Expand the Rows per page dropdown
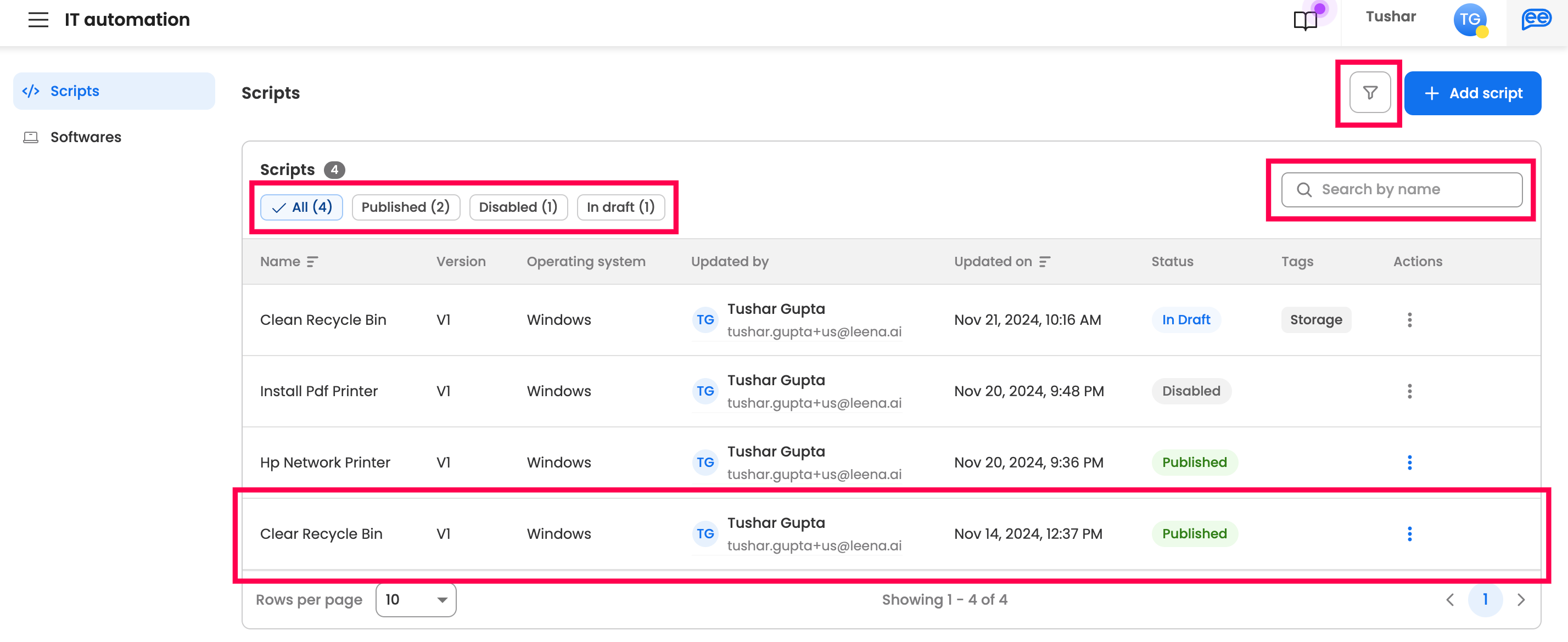Viewport: 1568px width, 642px height. pos(416,600)
